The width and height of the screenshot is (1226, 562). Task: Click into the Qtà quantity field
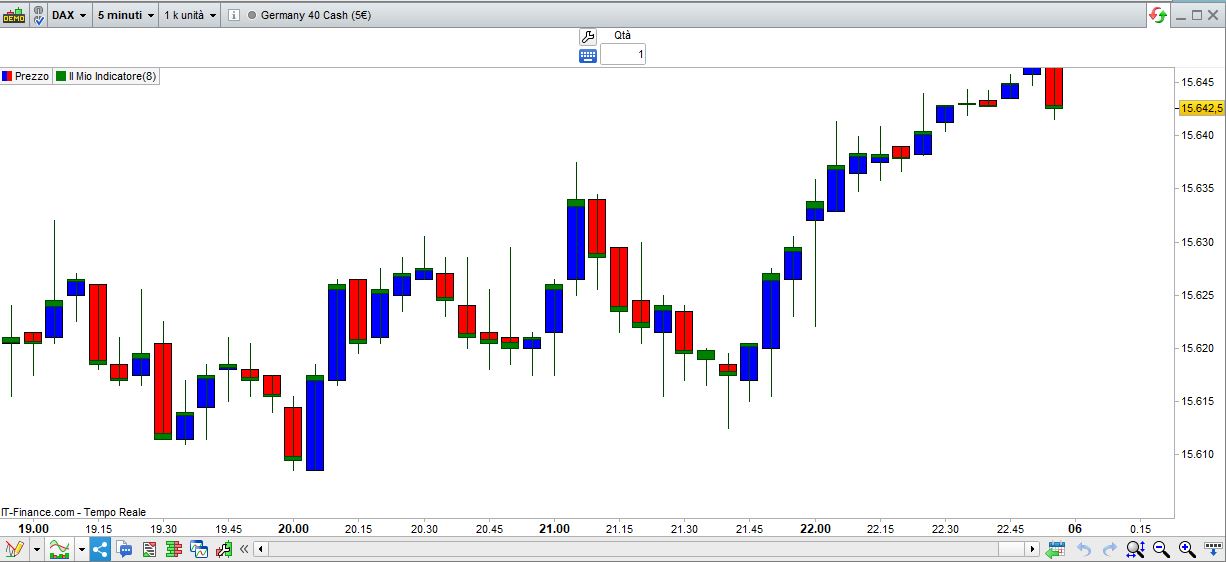click(x=623, y=54)
